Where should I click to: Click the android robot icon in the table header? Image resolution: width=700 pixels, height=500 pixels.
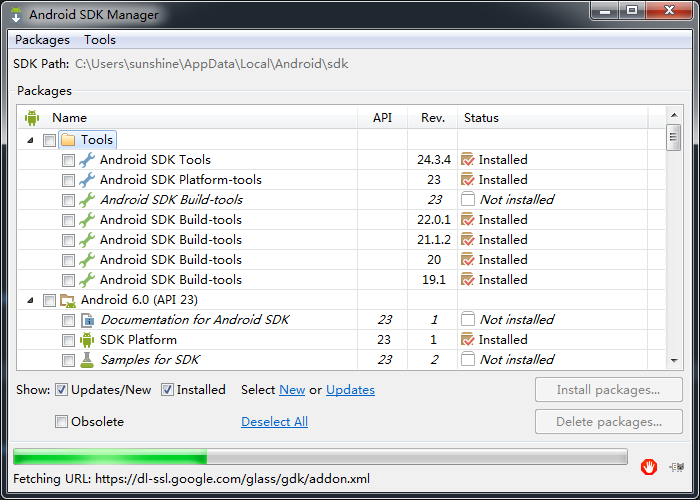32,118
